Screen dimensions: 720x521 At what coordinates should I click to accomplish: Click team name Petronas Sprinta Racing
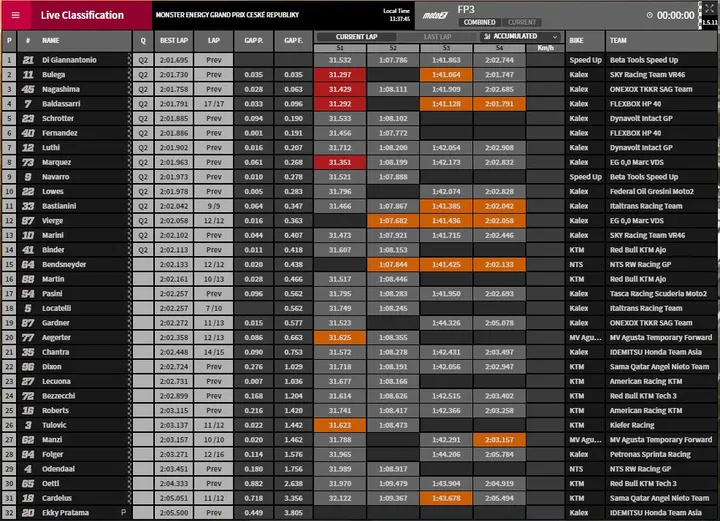pos(650,454)
